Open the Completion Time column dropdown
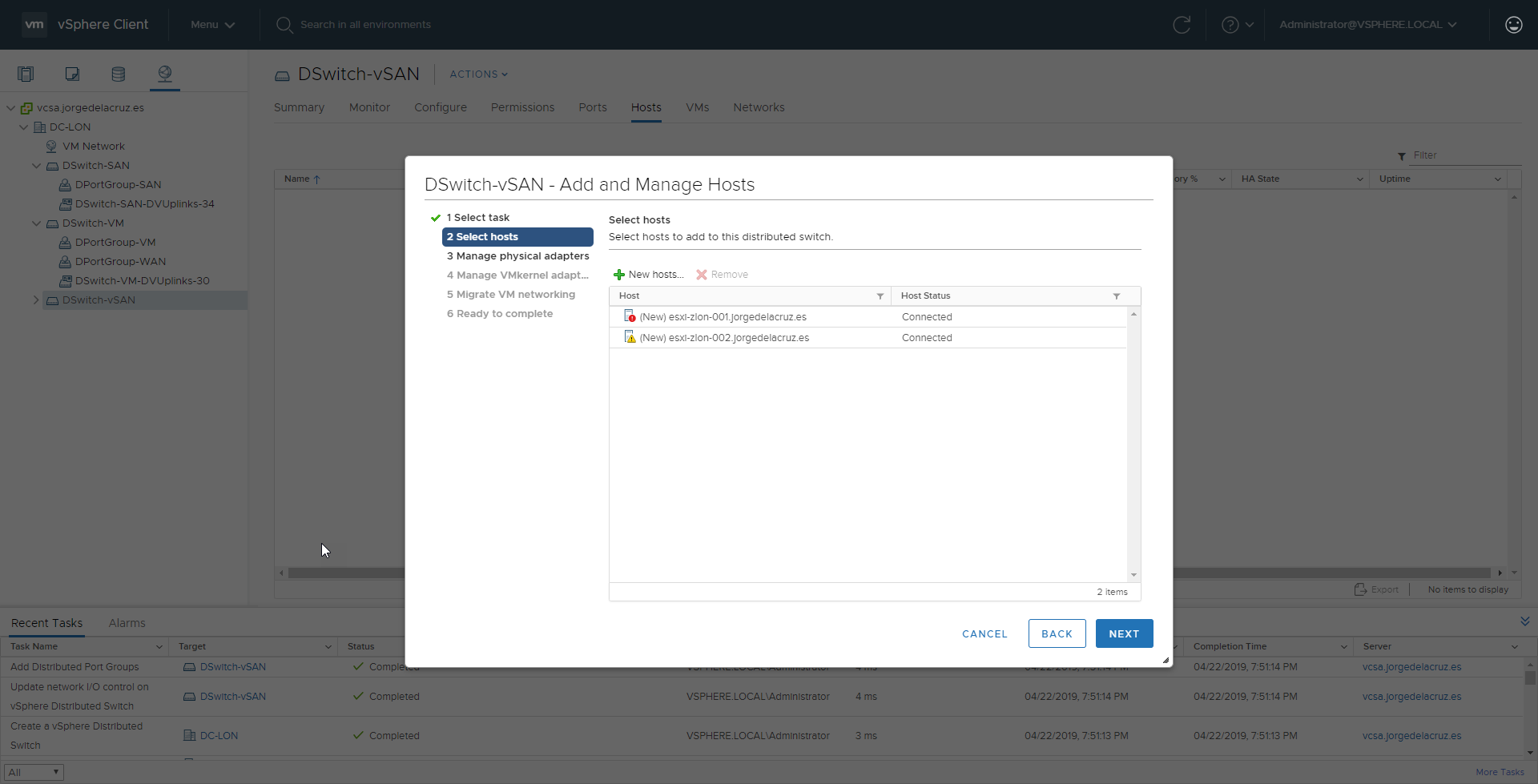Screen dimensions: 1538x784 1344,647
